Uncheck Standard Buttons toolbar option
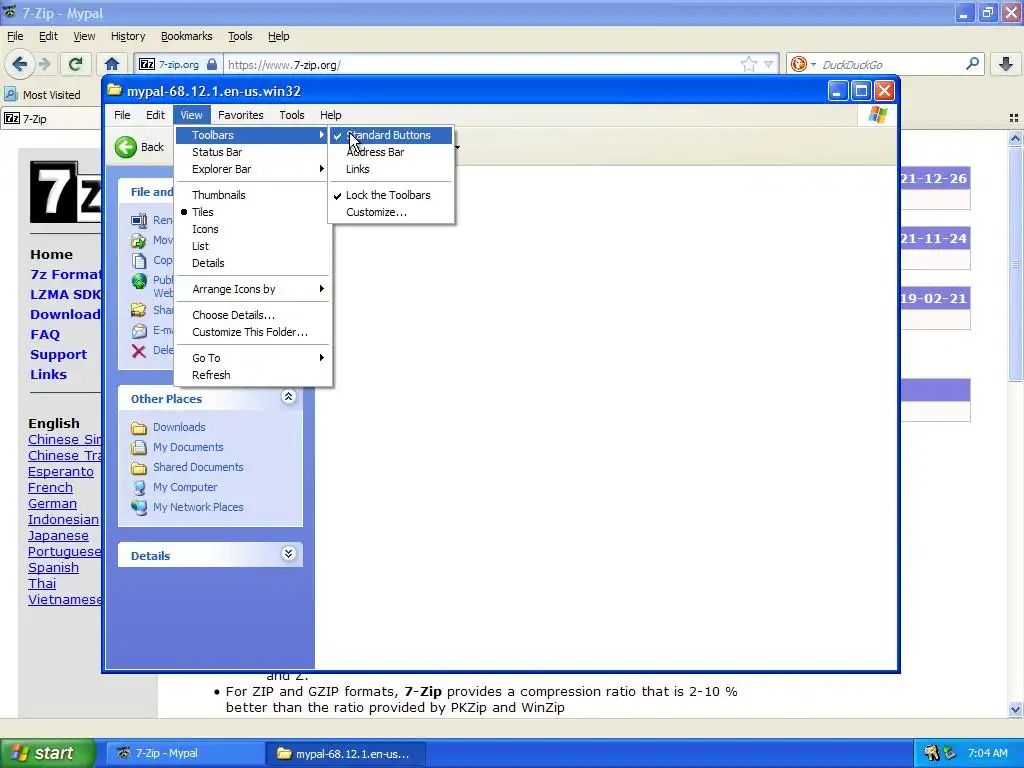Screen dimensions: 1024x768 click(x=391, y=135)
